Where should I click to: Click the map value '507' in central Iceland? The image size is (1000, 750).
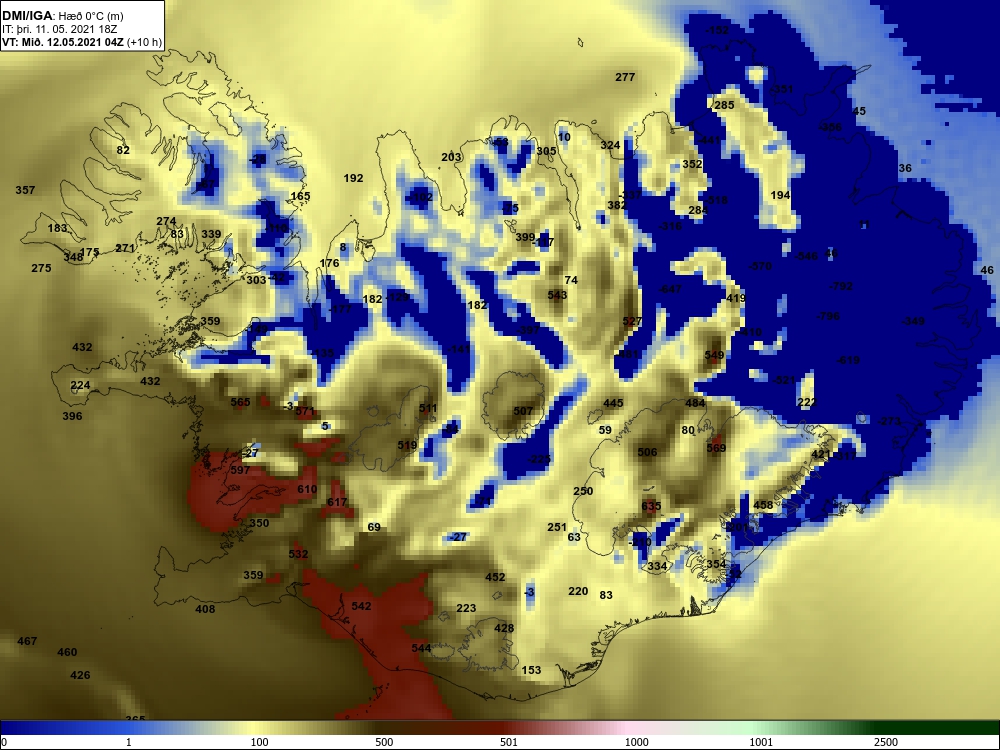pyautogui.click(x=523, y=411)
